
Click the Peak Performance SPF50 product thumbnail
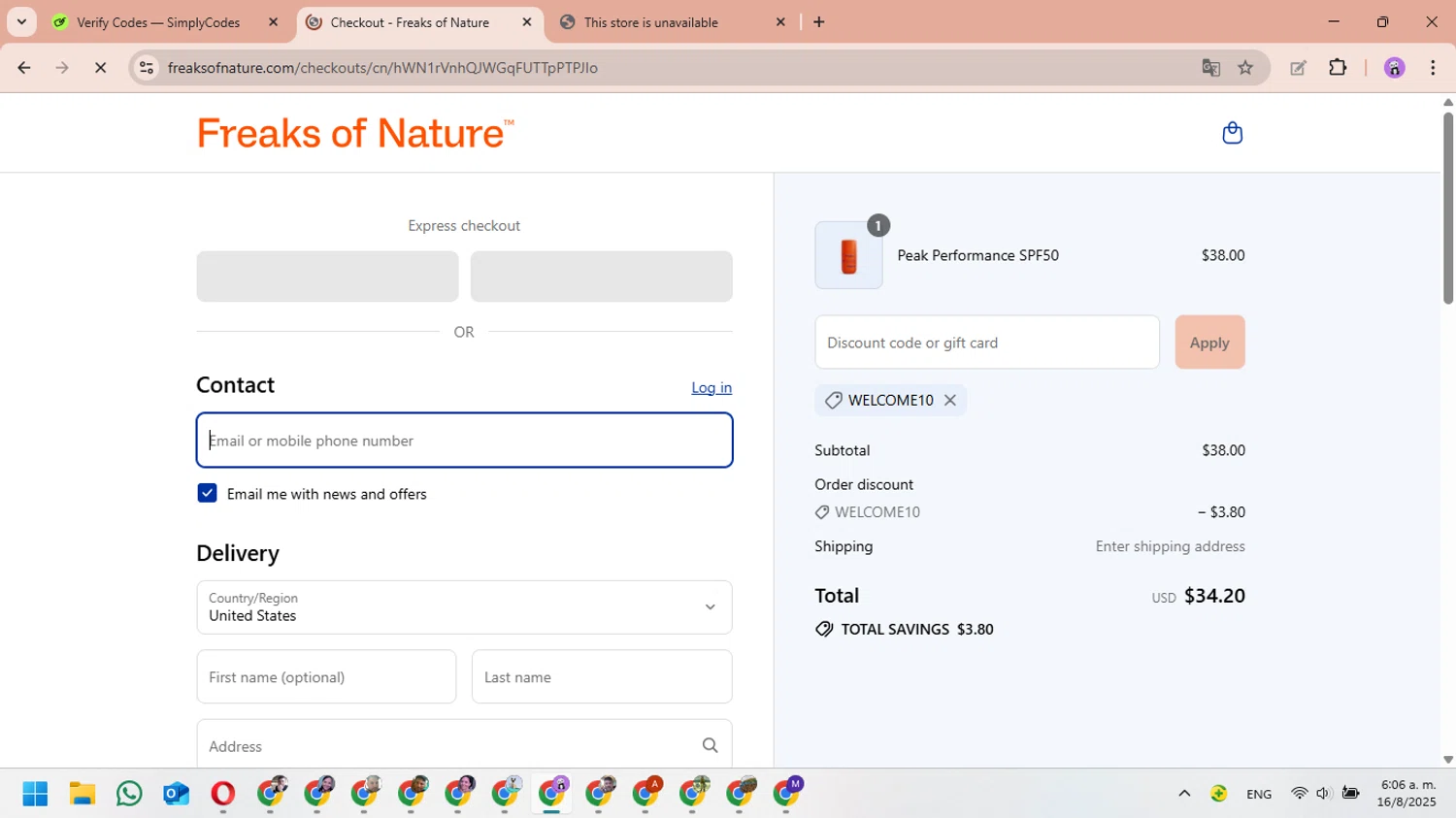point(848,255)
